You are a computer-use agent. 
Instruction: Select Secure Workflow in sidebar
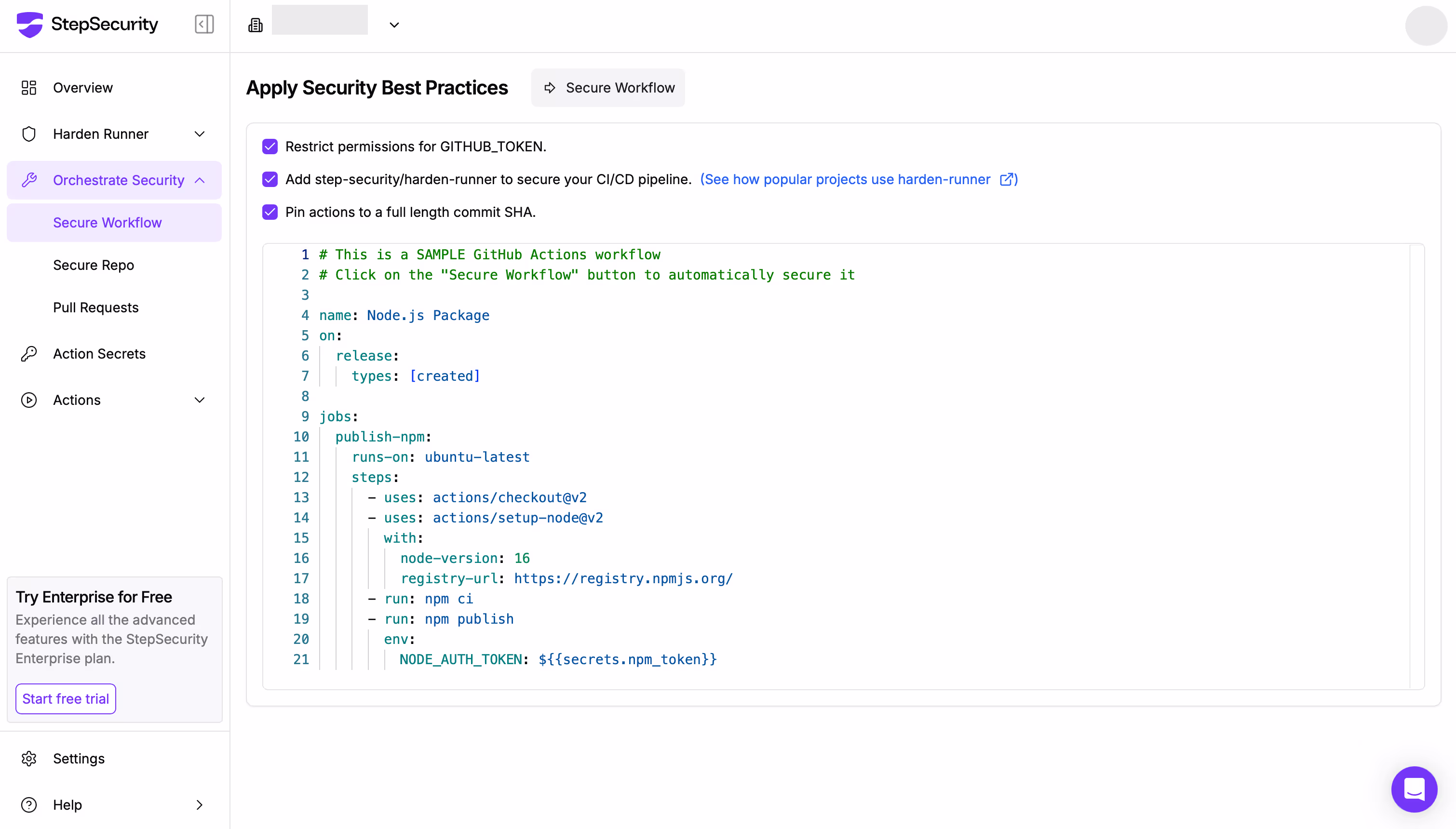point(114,223)
